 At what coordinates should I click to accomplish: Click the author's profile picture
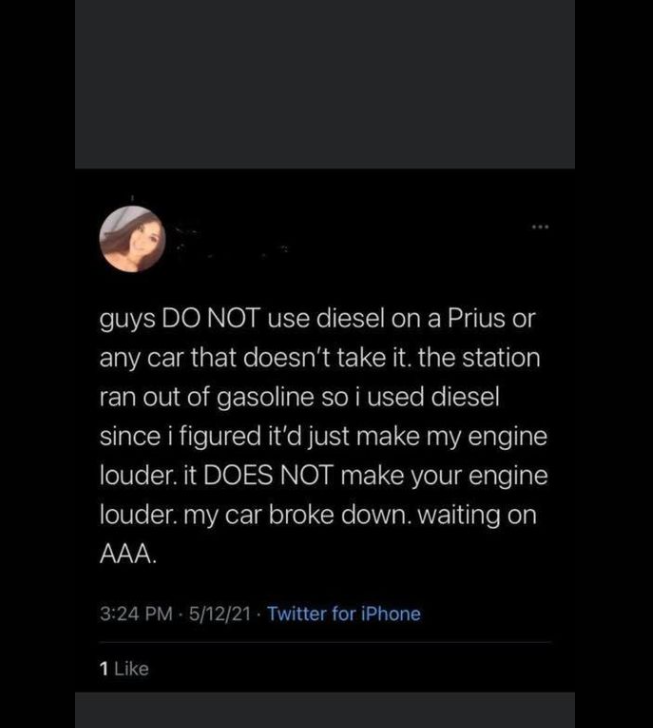pos(133,239)
